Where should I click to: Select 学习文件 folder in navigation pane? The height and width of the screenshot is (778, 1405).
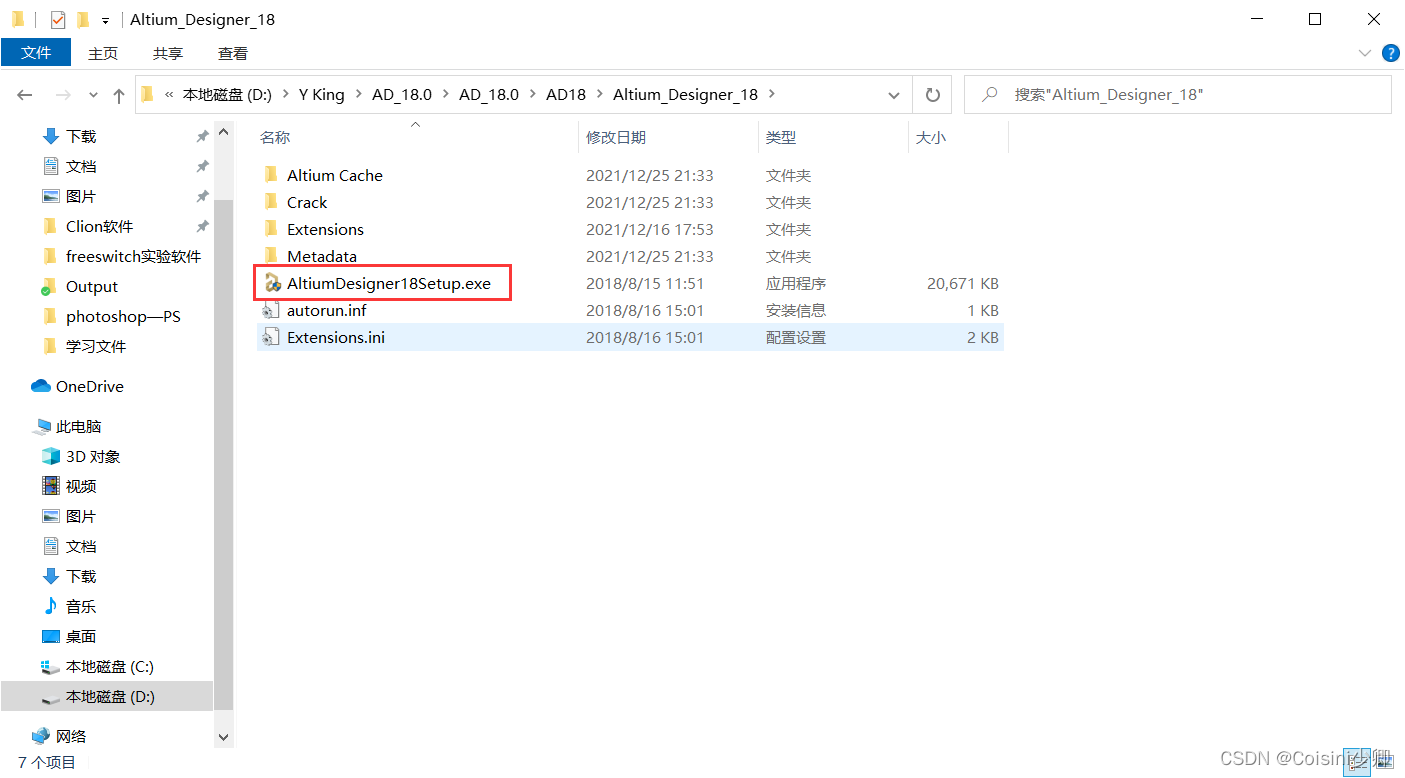[96, 346]
